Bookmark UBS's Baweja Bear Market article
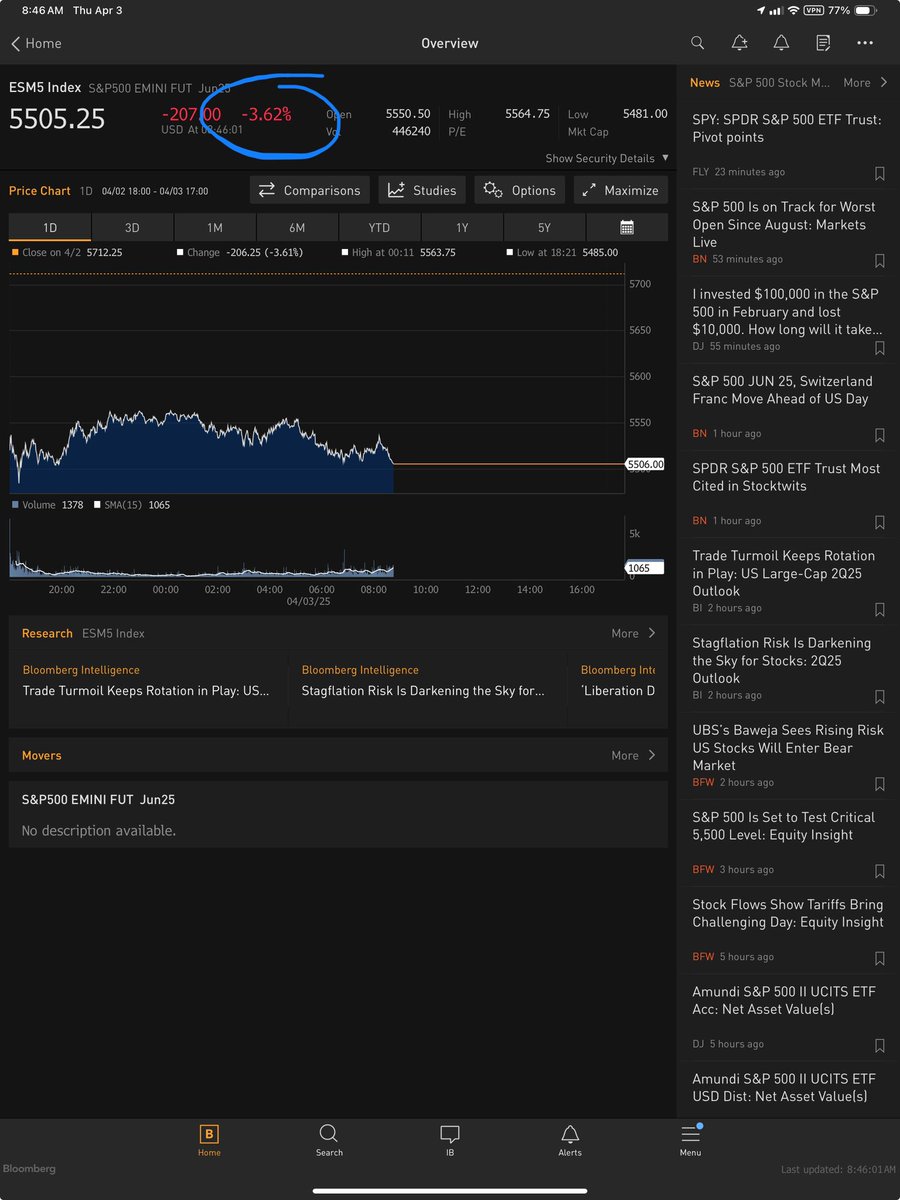This screenshot has height=1200, width=900. click(880, 783)
